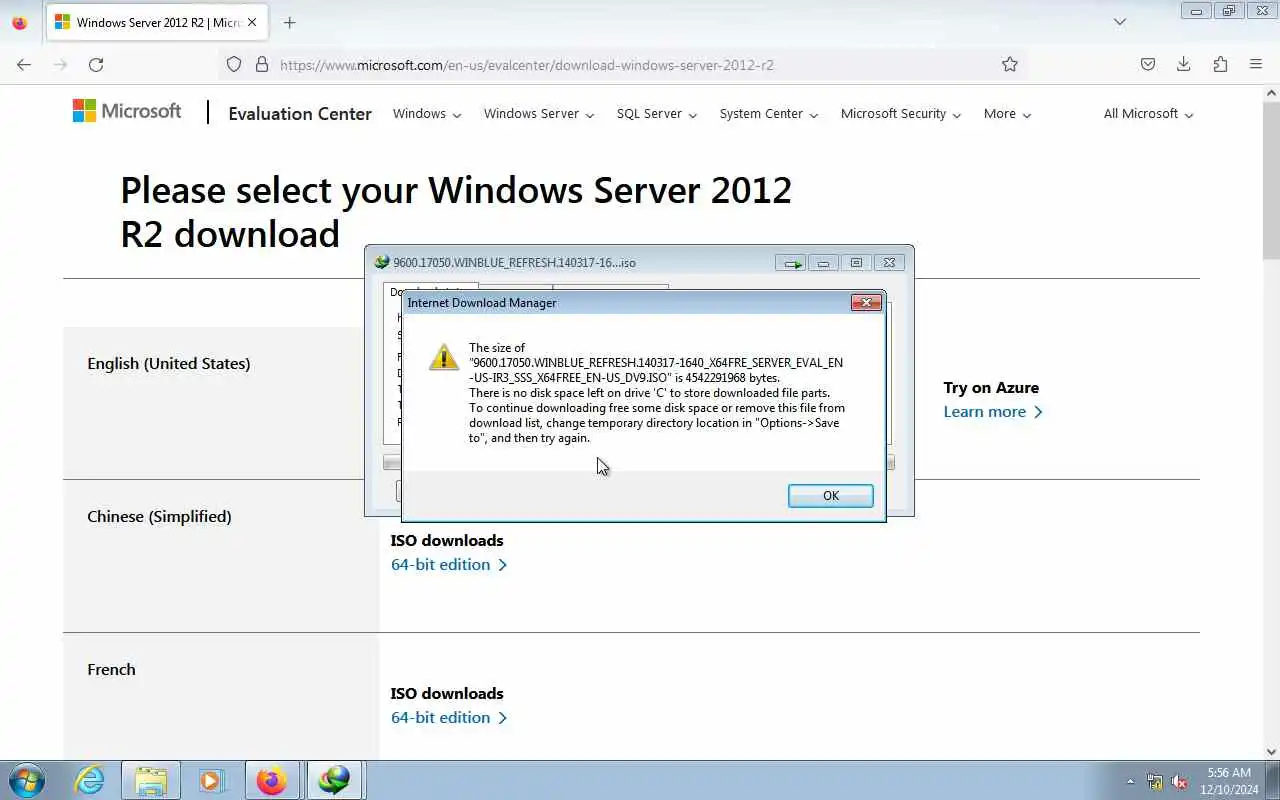Open Windows Explorer from taskbar
This screenshot has width=1280, height=800.
click(x=151, y=780)
